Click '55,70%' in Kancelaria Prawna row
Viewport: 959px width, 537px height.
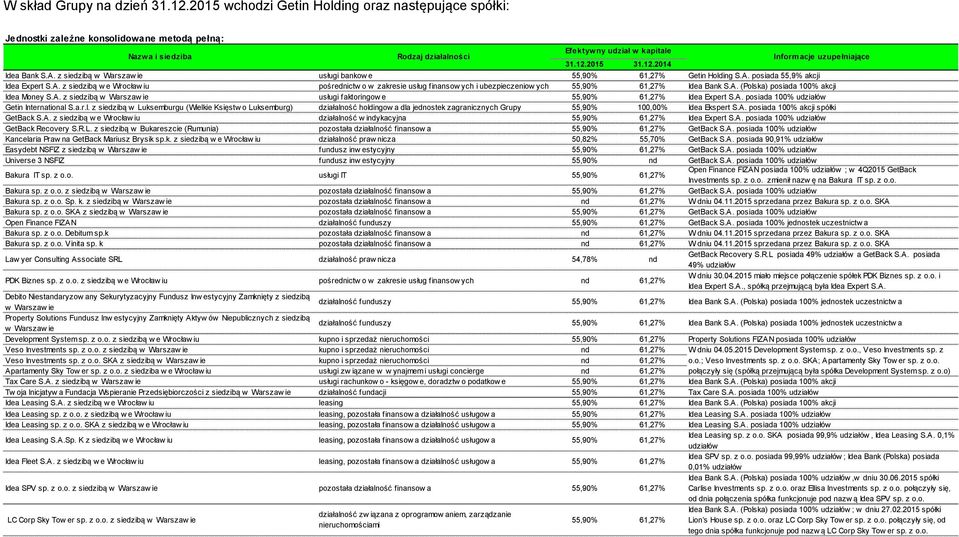[652, 139]
